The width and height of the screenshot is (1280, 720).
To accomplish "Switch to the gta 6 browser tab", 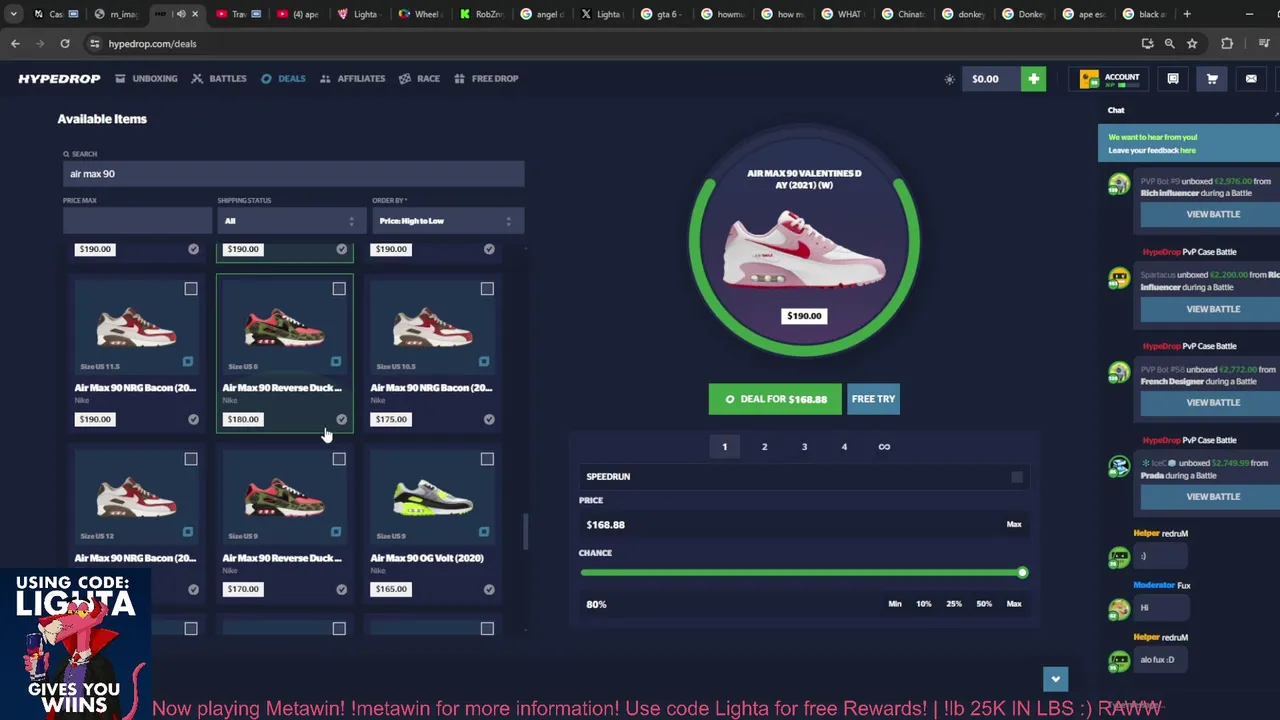I will (x=662, y=14).
